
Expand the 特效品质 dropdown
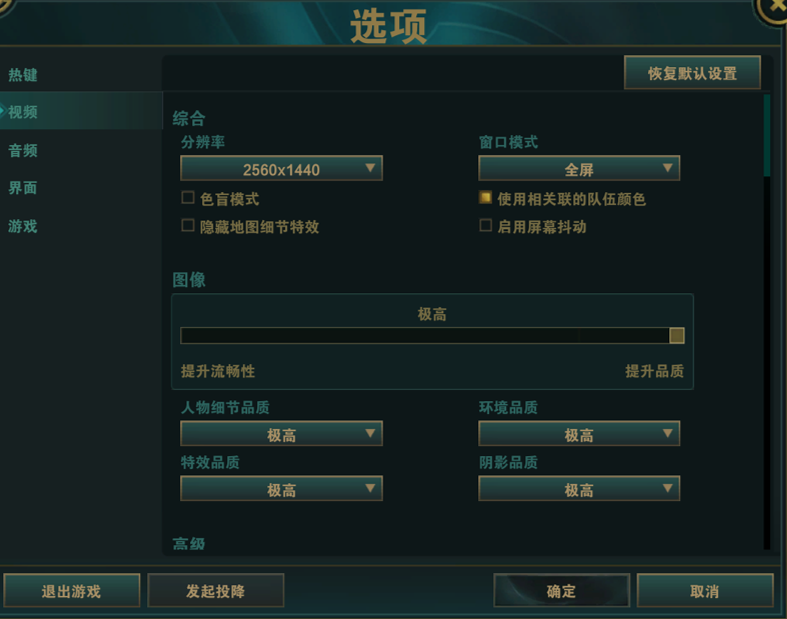[281, 490]
